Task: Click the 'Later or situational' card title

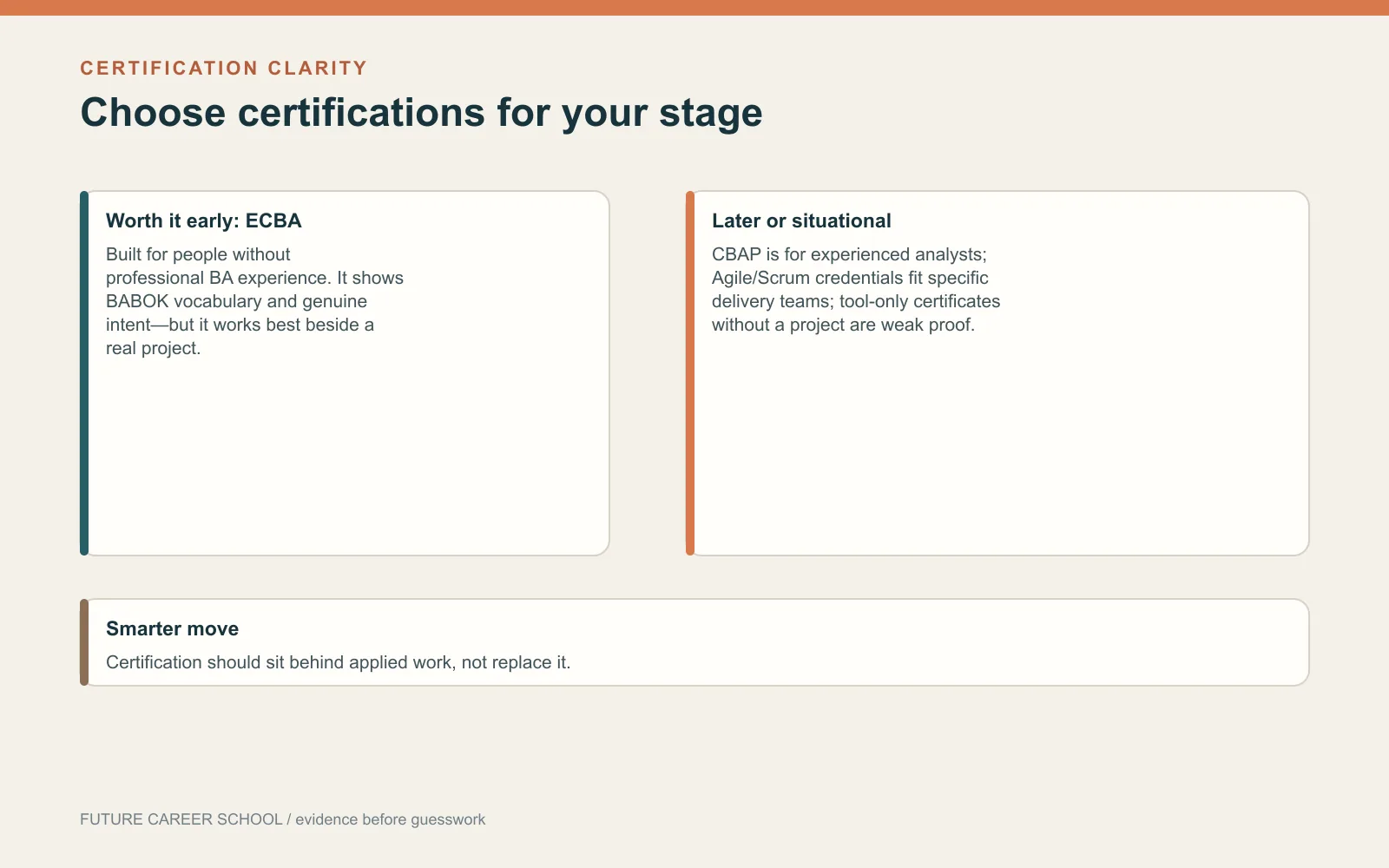Action: coord(801,220)
